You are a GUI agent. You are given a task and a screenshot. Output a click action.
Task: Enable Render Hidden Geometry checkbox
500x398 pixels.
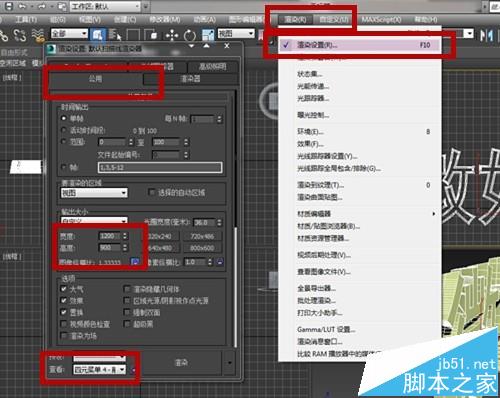127,289
